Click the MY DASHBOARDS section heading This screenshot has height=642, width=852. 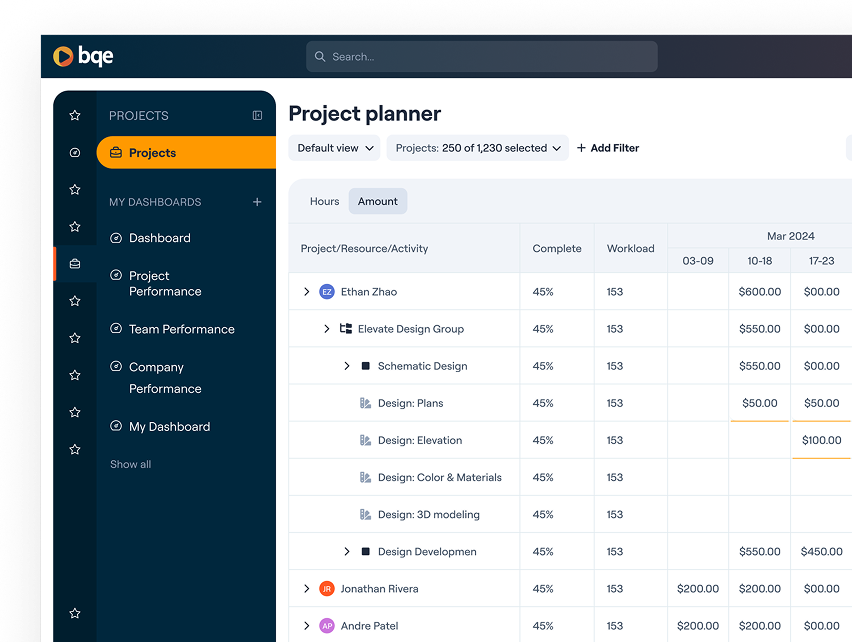pyautogui.click(x=155, y=202)
